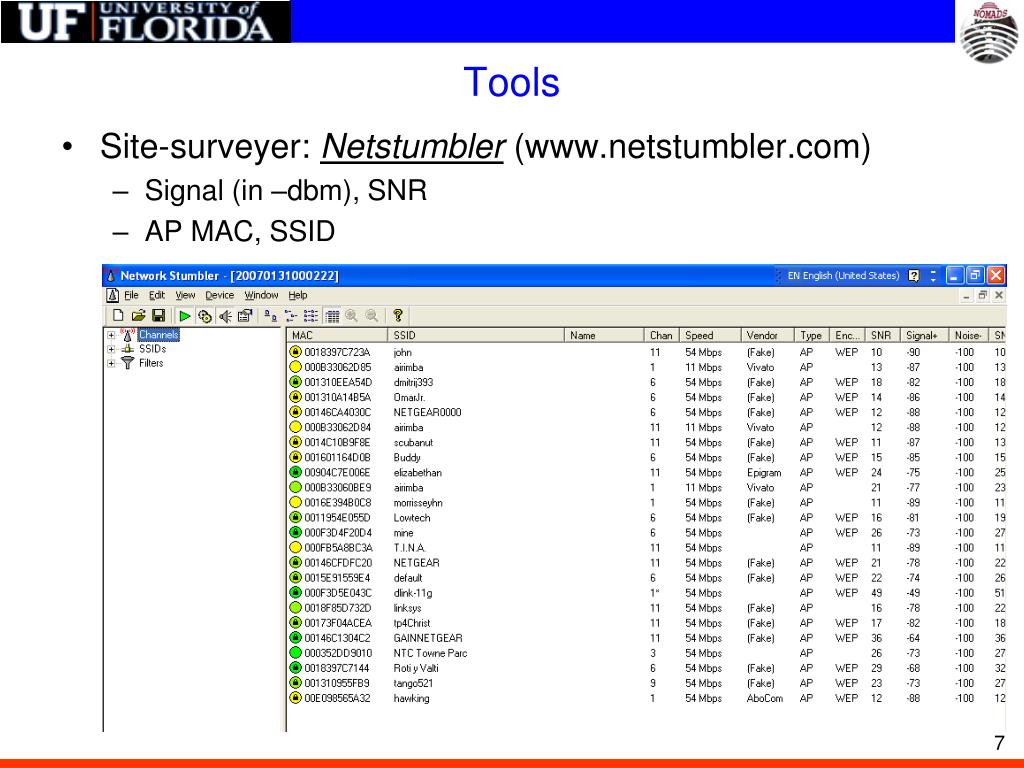This screenshot has width=1024, height=768.
Task: Select the row with SSID "elizabethan"
Action: tap(647, 472)
